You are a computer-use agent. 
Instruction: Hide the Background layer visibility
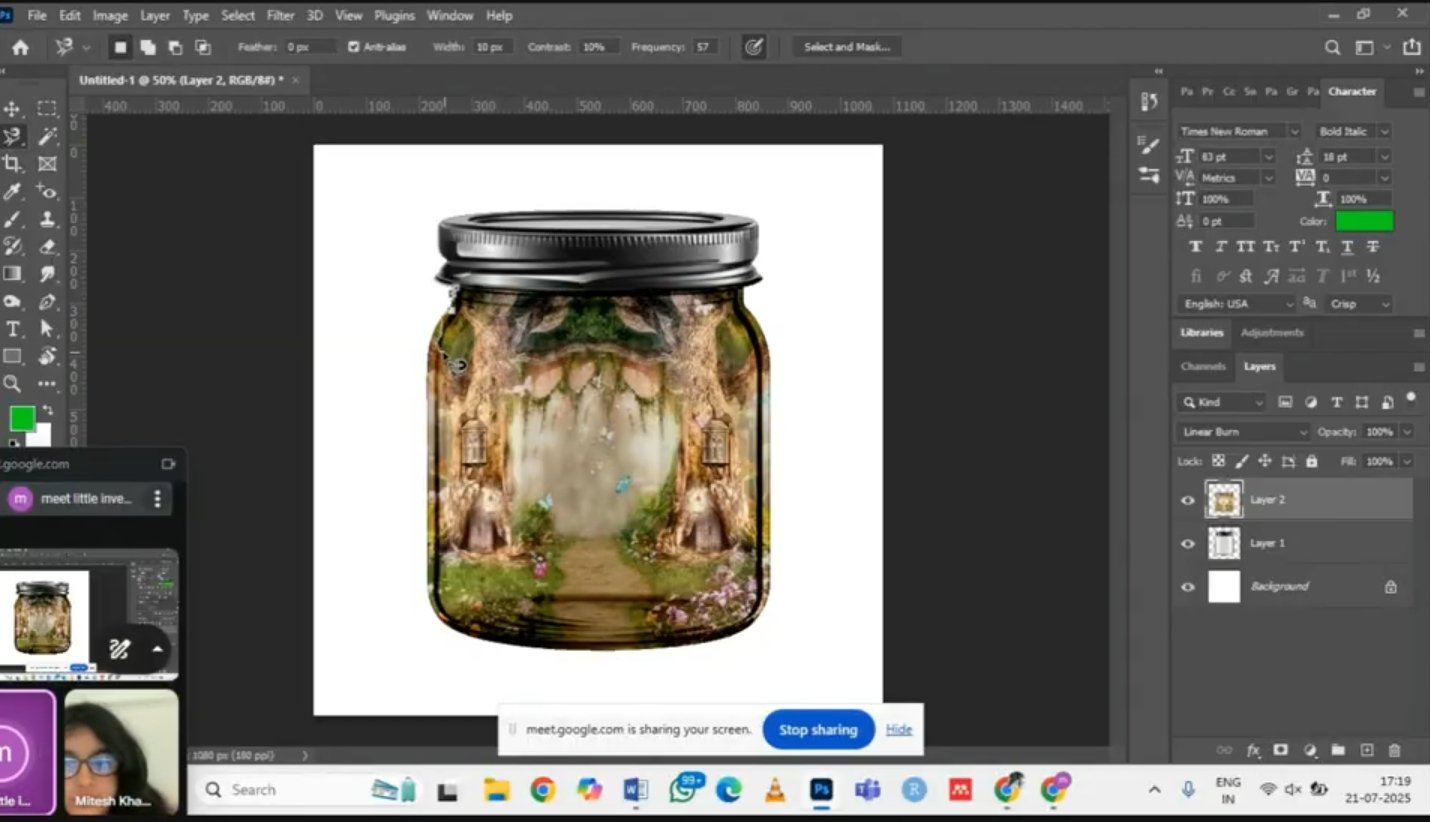point(1188,587)
